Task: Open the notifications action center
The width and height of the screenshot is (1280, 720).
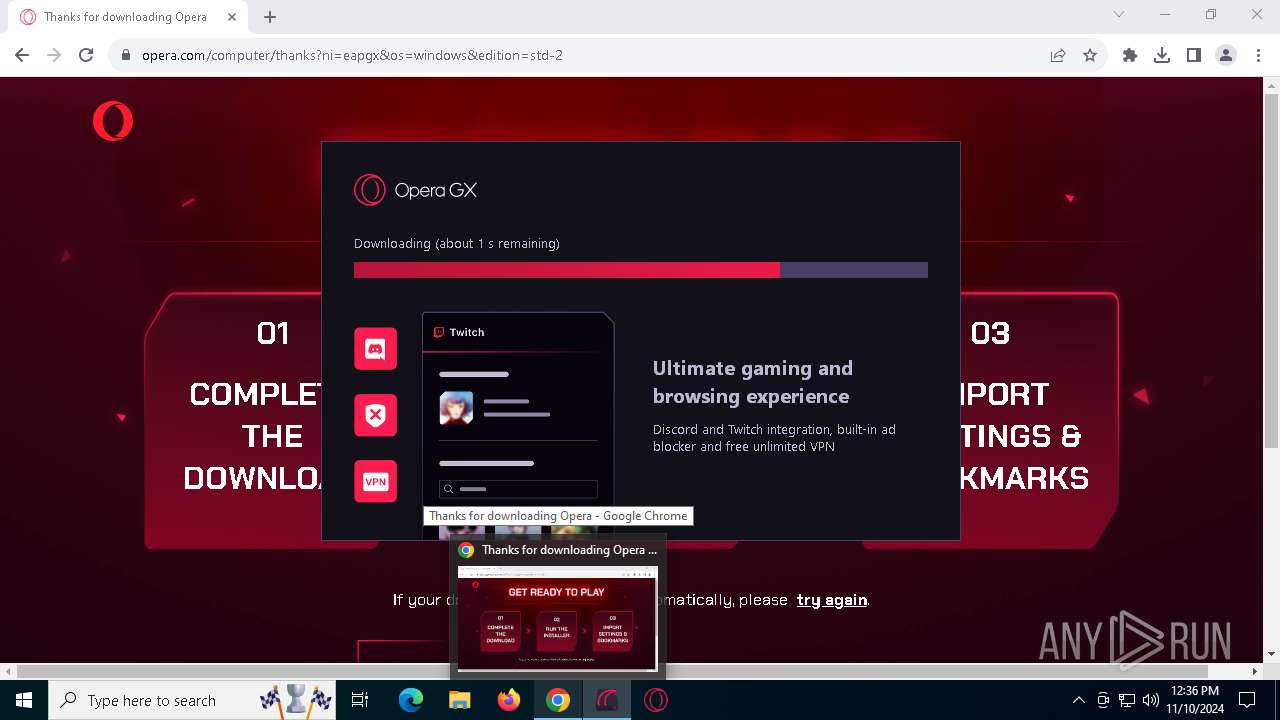Action: (x=1247, y=700)
